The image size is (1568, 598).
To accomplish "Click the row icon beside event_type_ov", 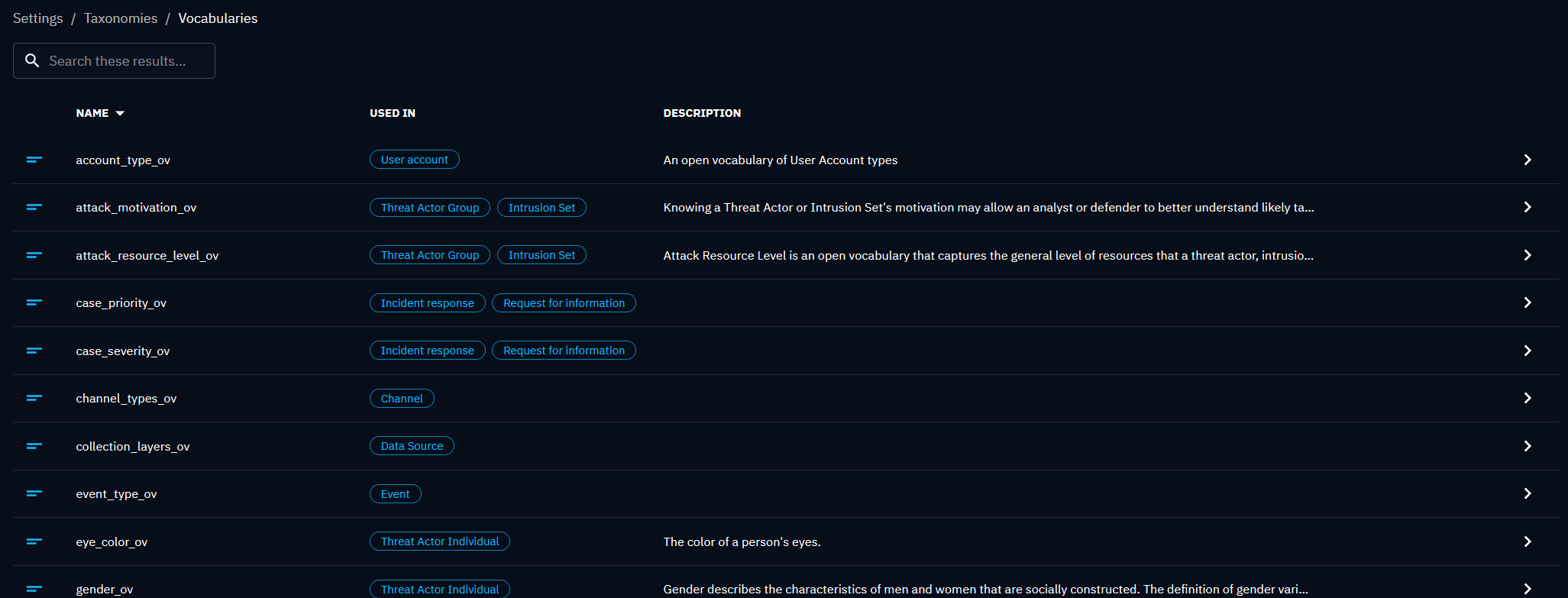I will (34, 493).
